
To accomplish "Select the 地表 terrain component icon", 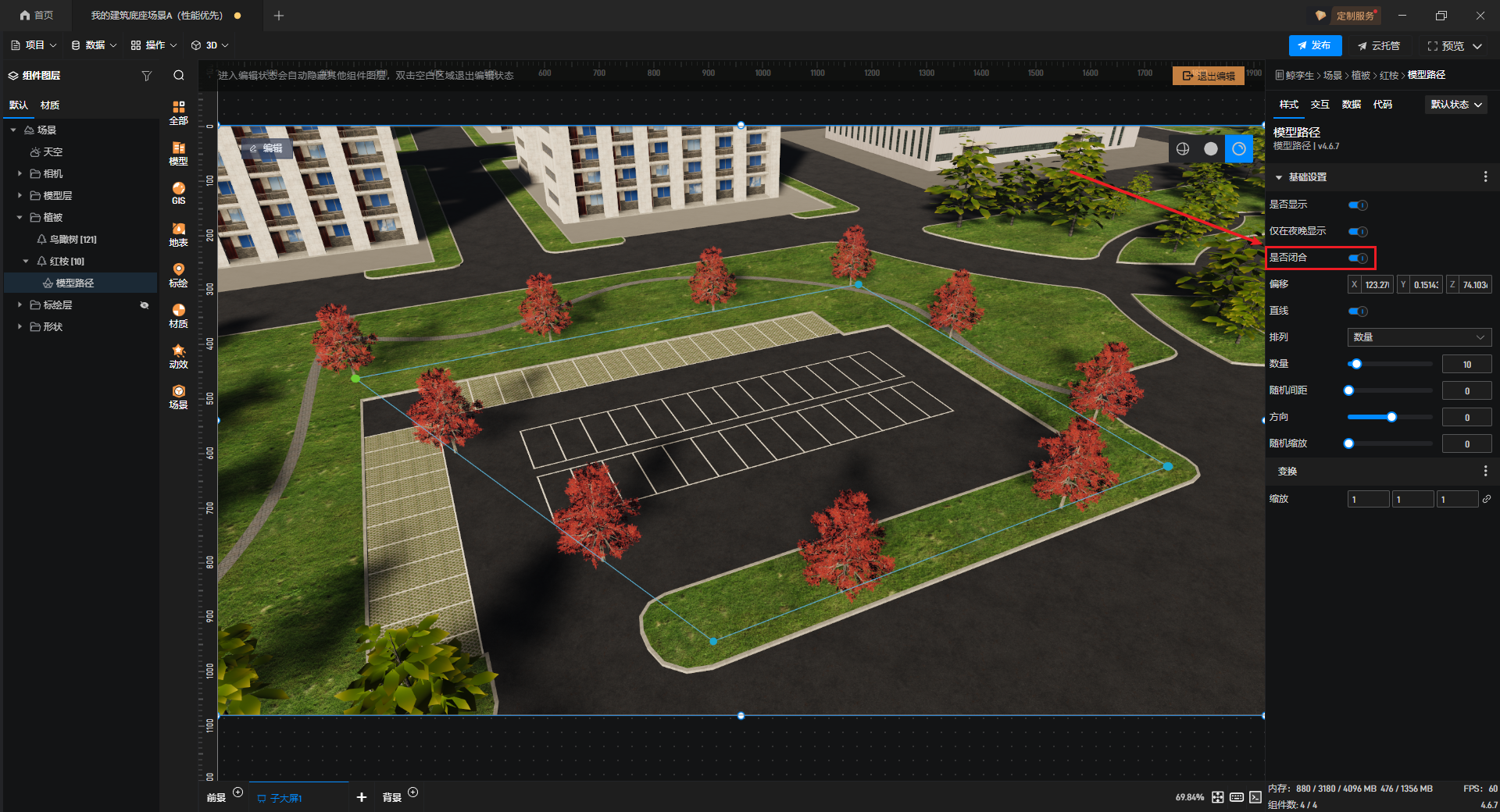I will coord(178,233).
